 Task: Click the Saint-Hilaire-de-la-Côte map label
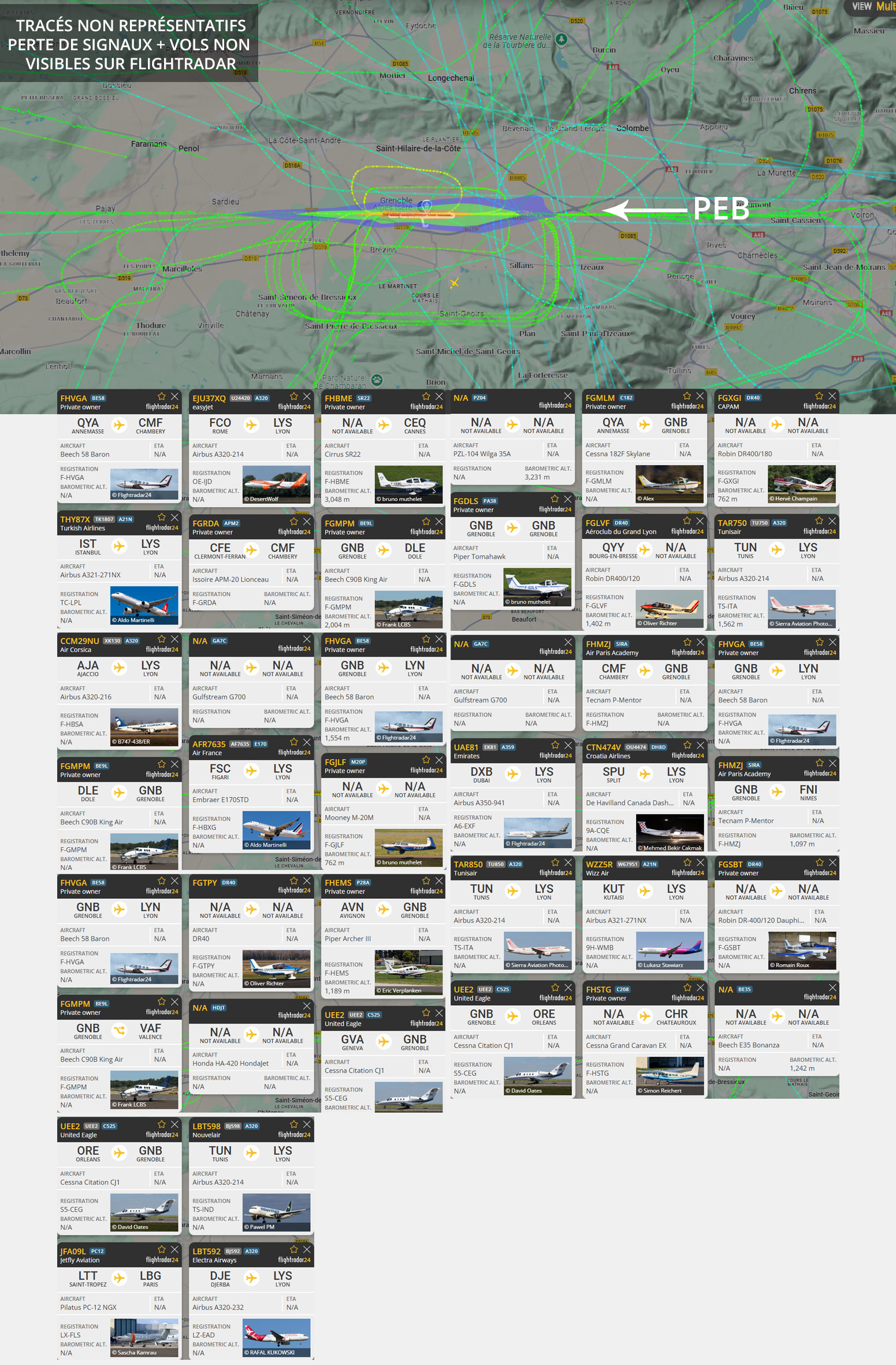(418, 148)
